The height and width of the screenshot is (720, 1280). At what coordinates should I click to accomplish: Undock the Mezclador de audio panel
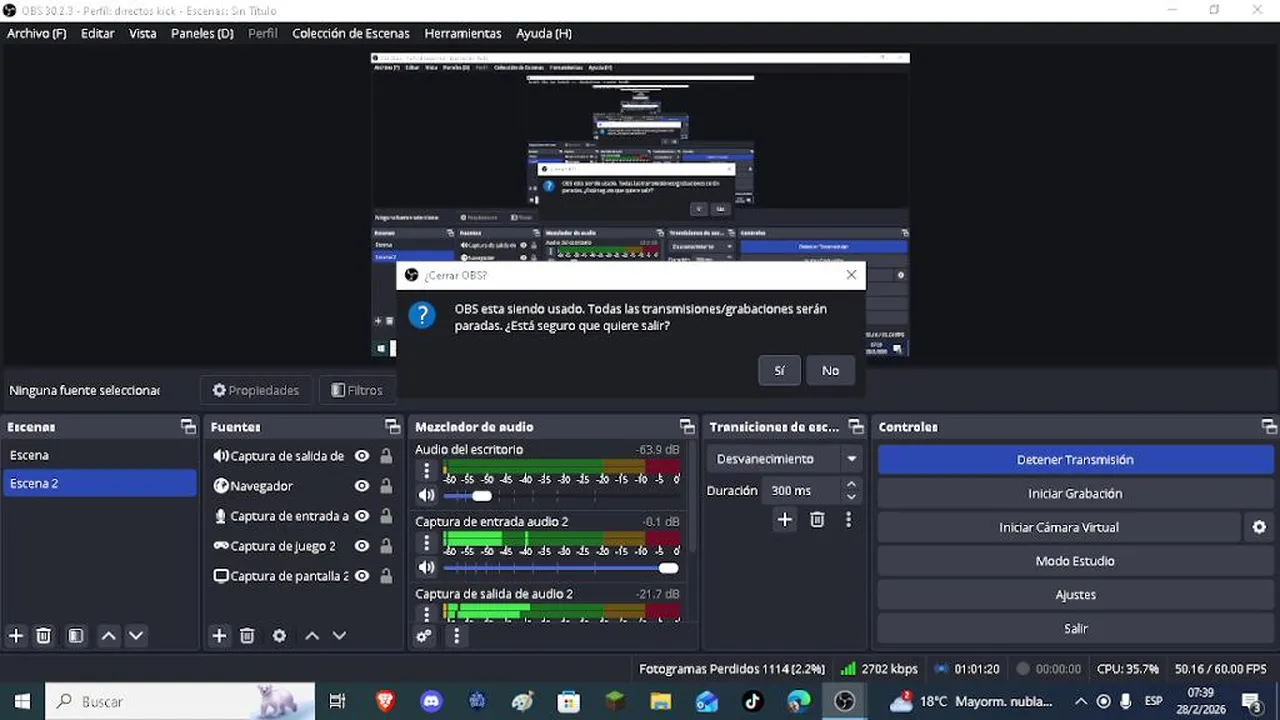coord(687,427)
